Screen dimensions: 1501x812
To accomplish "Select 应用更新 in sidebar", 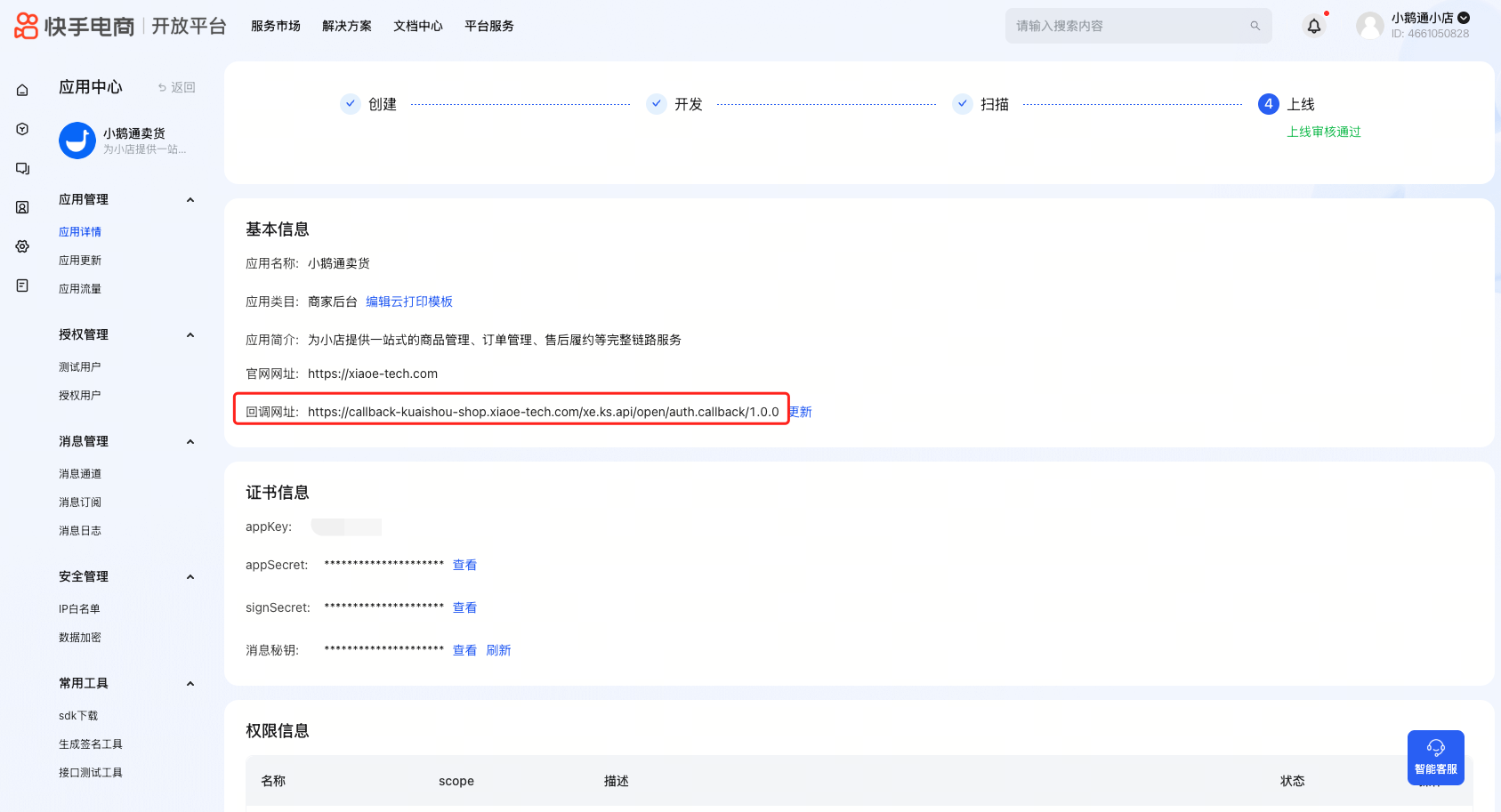I will [80, 261].
